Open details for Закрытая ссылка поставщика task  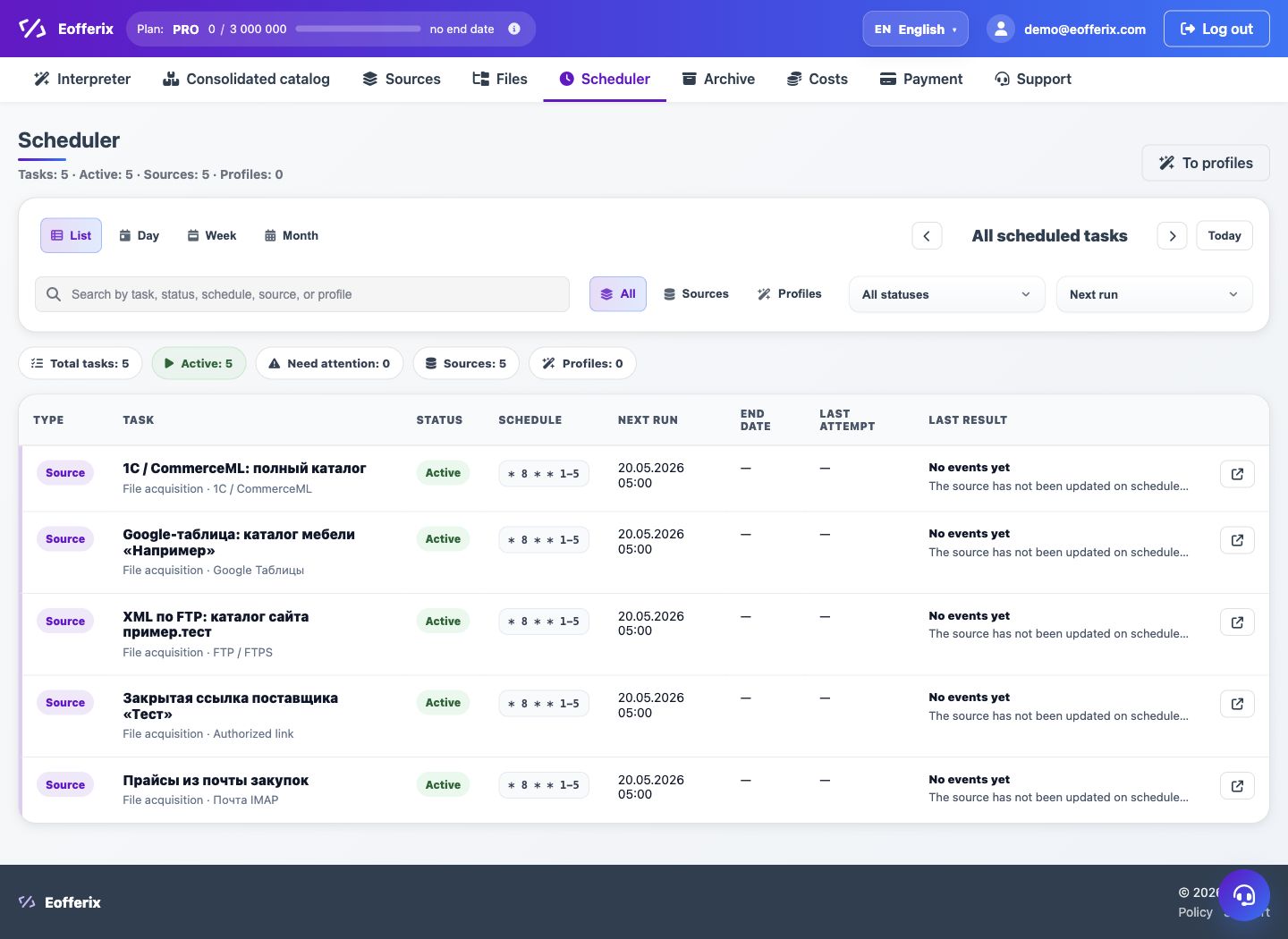1237,704
